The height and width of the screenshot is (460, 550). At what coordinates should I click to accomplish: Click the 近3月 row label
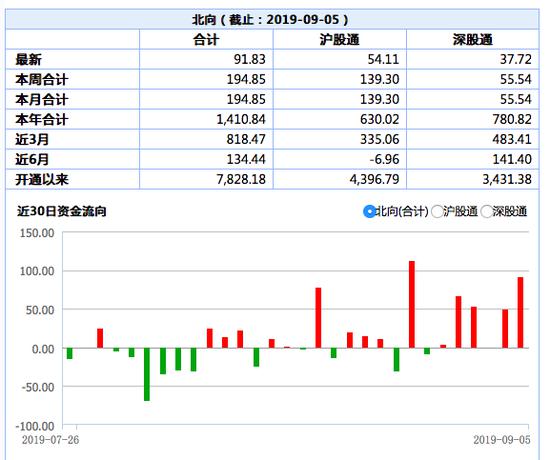pos(32,139)
